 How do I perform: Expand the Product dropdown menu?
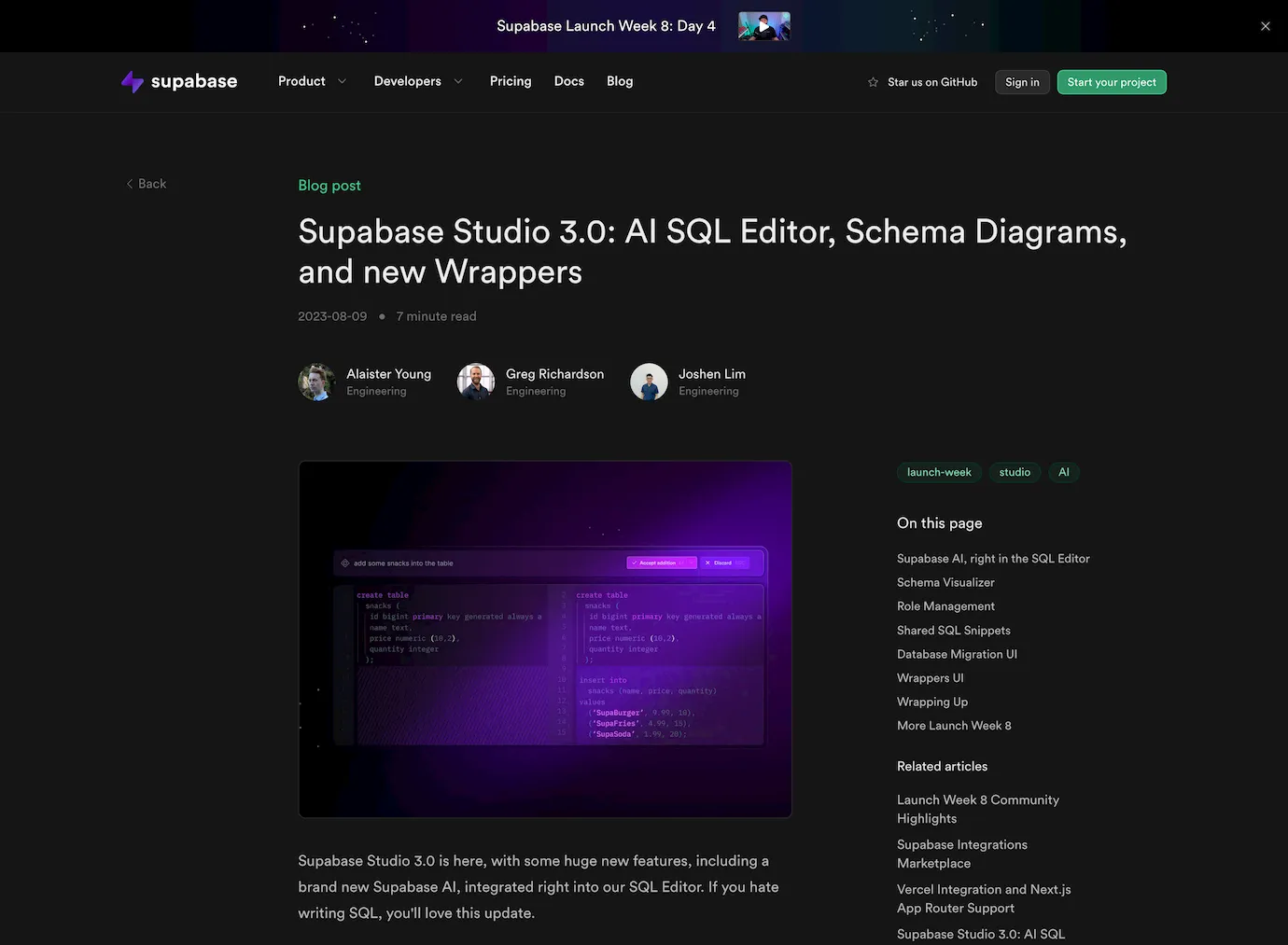[x=312, y=81]
